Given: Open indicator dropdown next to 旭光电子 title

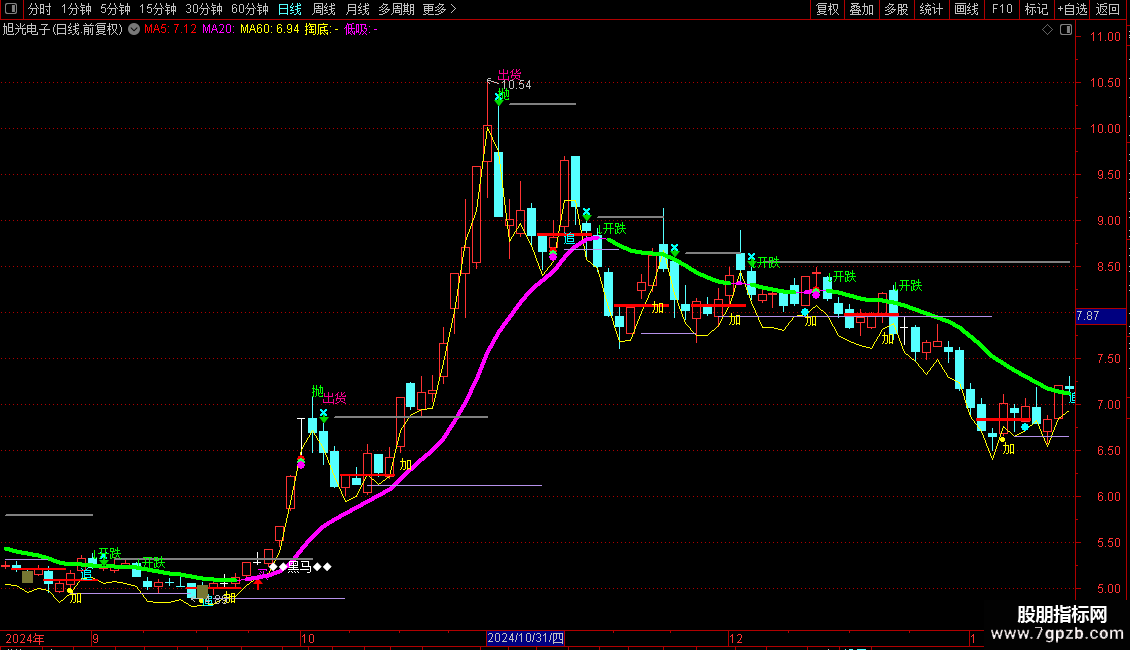Looking at the screenshot, I should [x=134, y=30].
